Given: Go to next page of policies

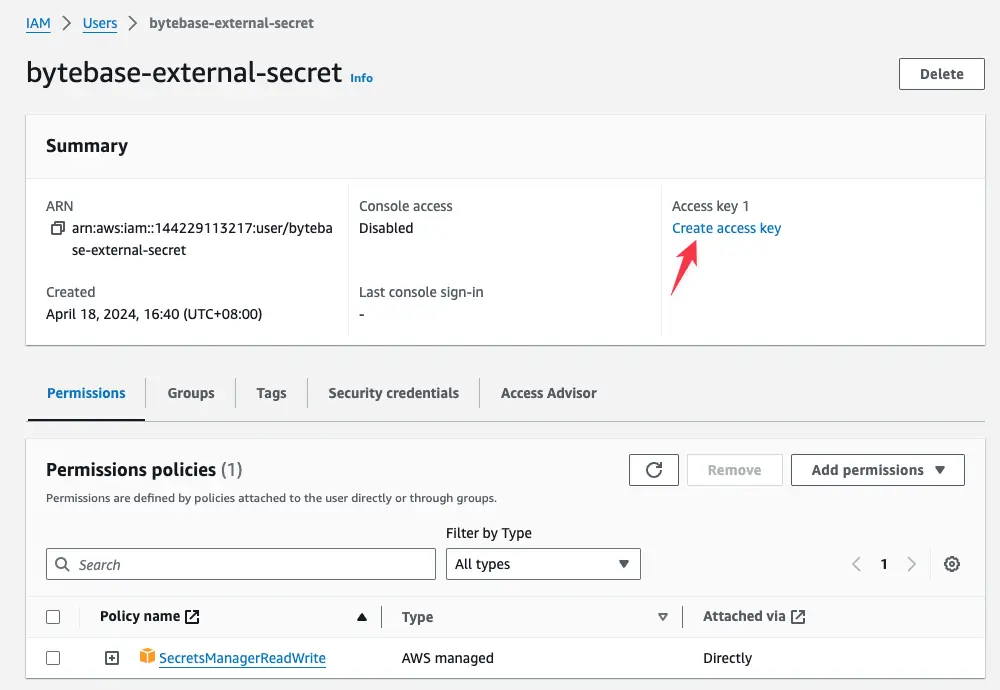Looking at the screenshot, I should point(911,564).
